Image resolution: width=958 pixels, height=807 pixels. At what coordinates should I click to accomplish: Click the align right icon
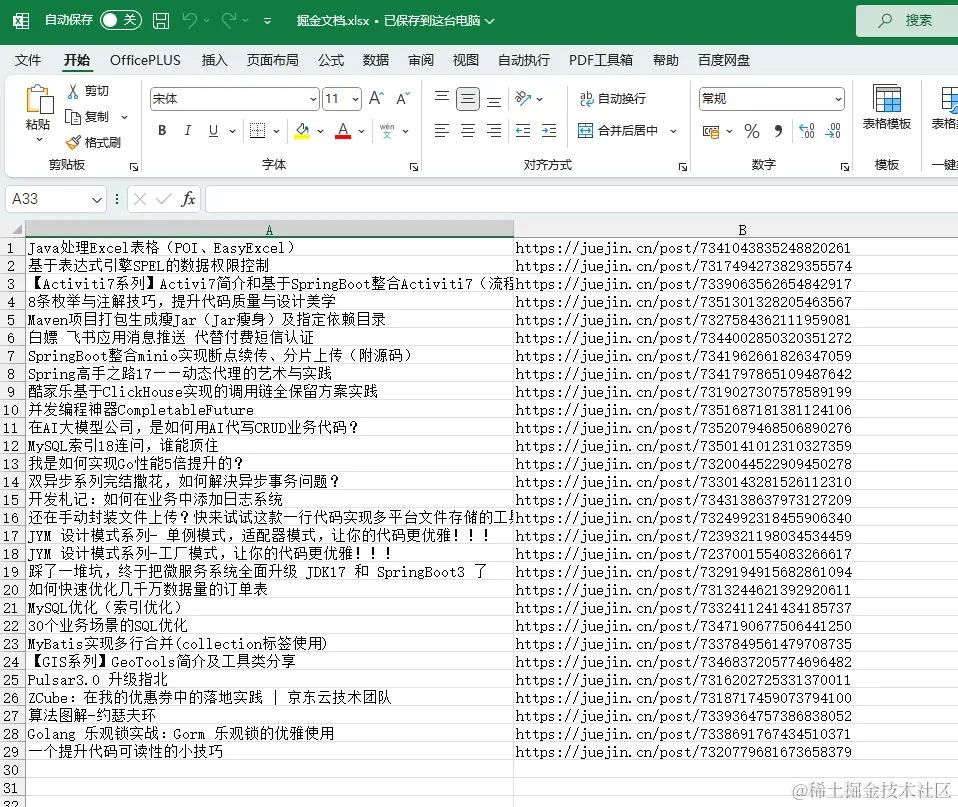494,130
